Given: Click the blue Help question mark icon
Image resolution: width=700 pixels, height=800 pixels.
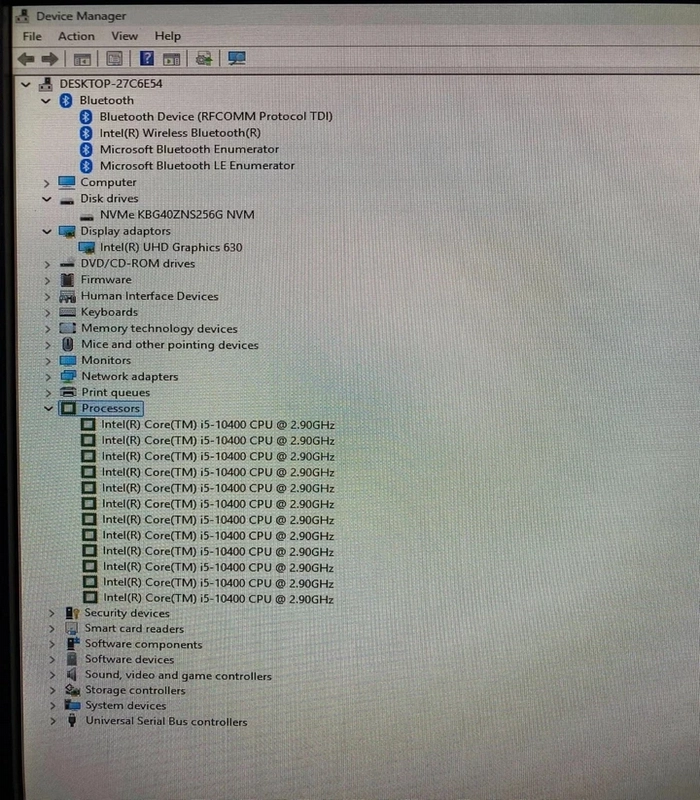Looking at the screenshot, I should [147, 59].
